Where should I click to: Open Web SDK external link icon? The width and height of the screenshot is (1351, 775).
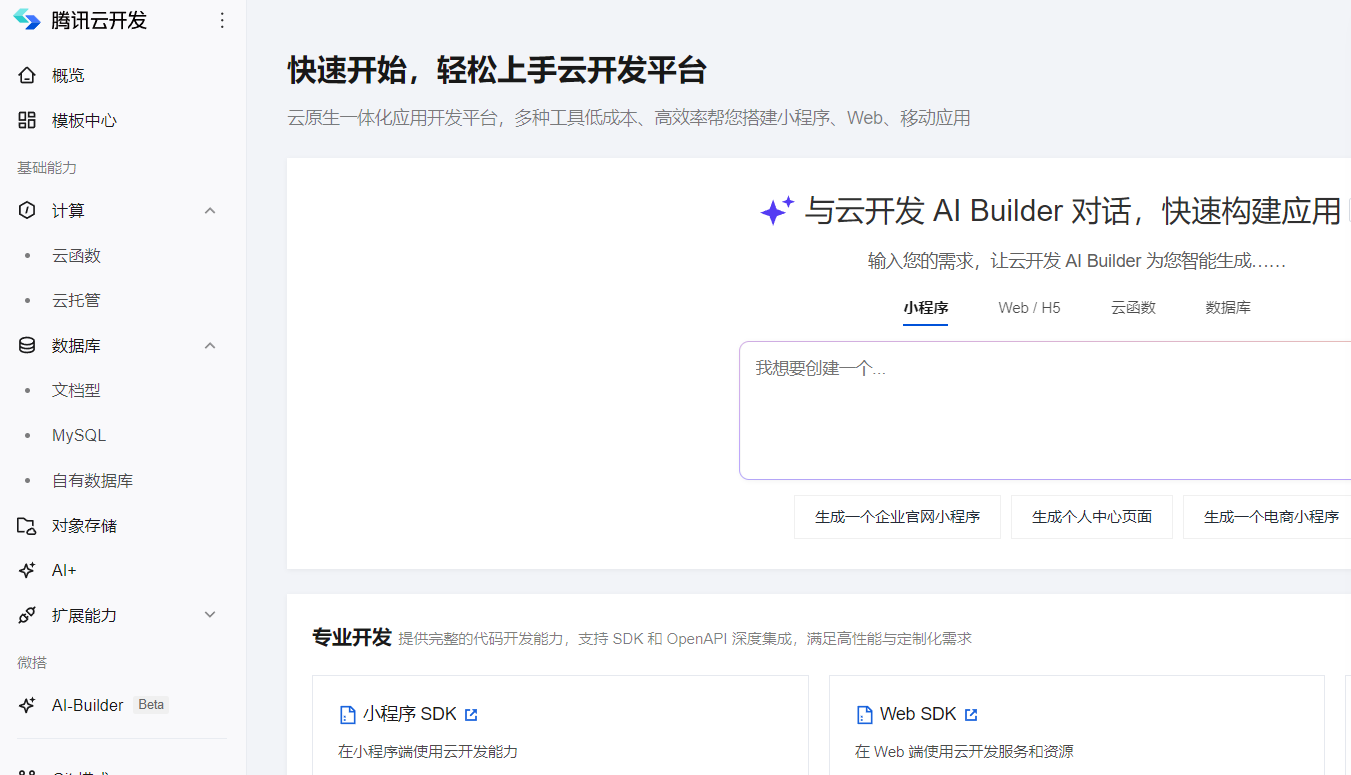pyautogui.click(x=971, y=715)
